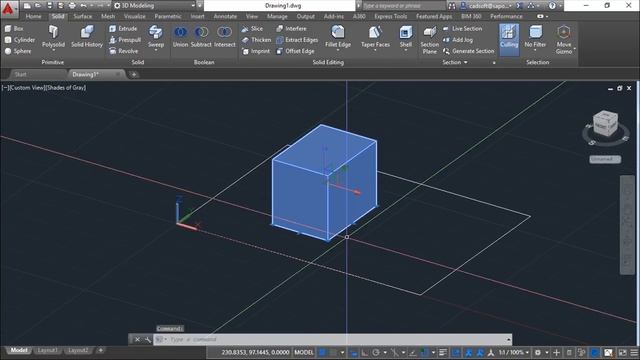
Task: Toggle Solid History
Action: pos(87,37)
